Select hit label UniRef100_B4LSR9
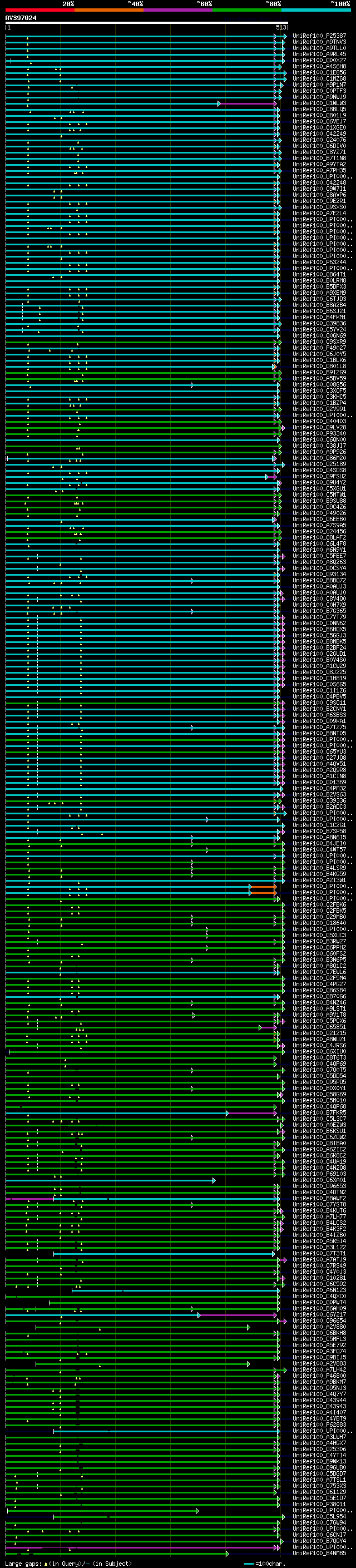 [x=319, y=868]
